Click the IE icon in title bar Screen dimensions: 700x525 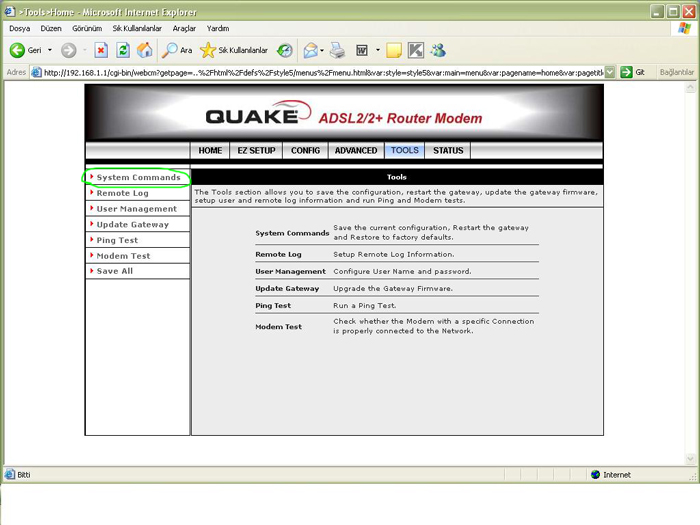tap(9, 12)
